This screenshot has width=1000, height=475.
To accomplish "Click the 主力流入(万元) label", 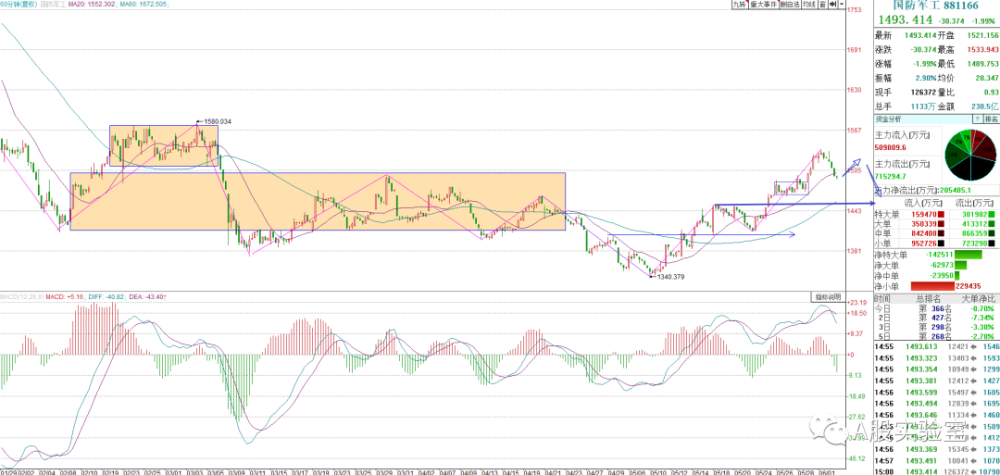I will pos(902,135).
